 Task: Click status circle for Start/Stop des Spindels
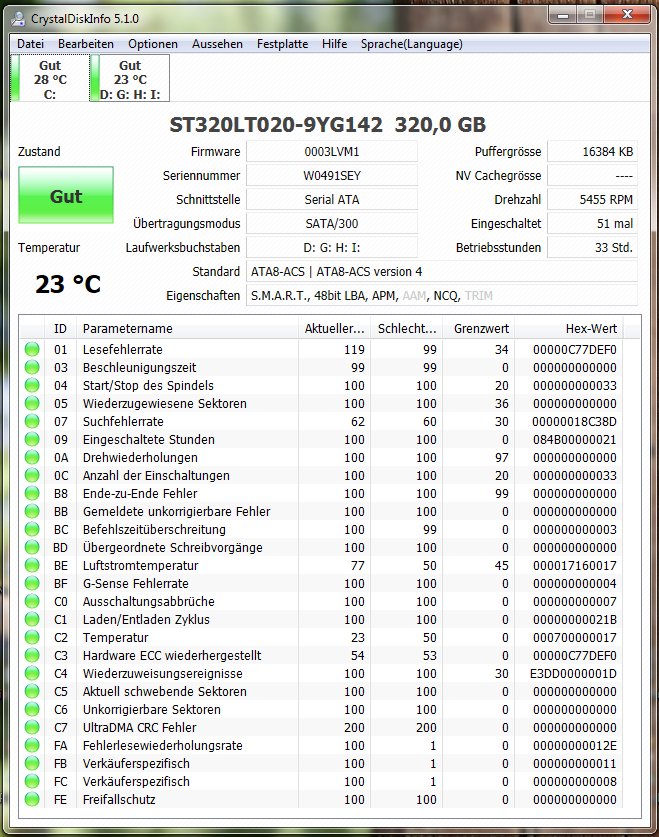[32, 385]
